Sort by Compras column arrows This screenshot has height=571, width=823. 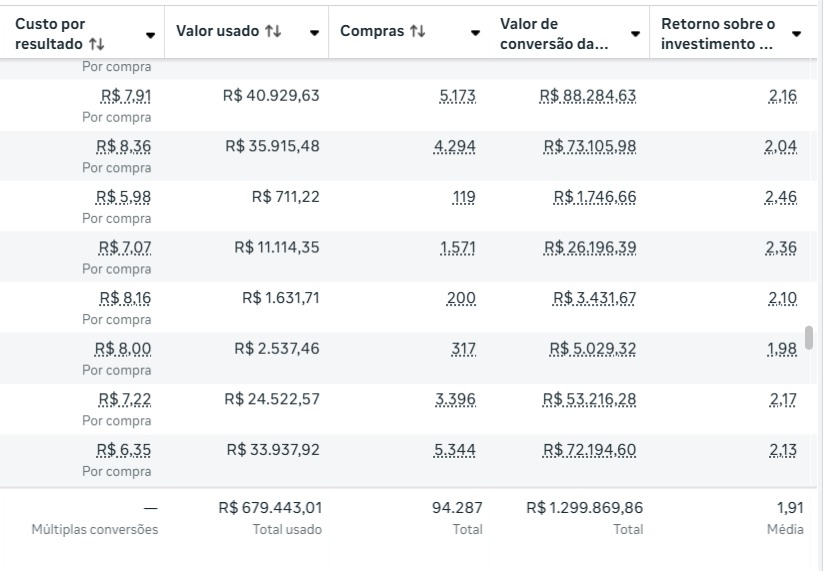point(417,31)
